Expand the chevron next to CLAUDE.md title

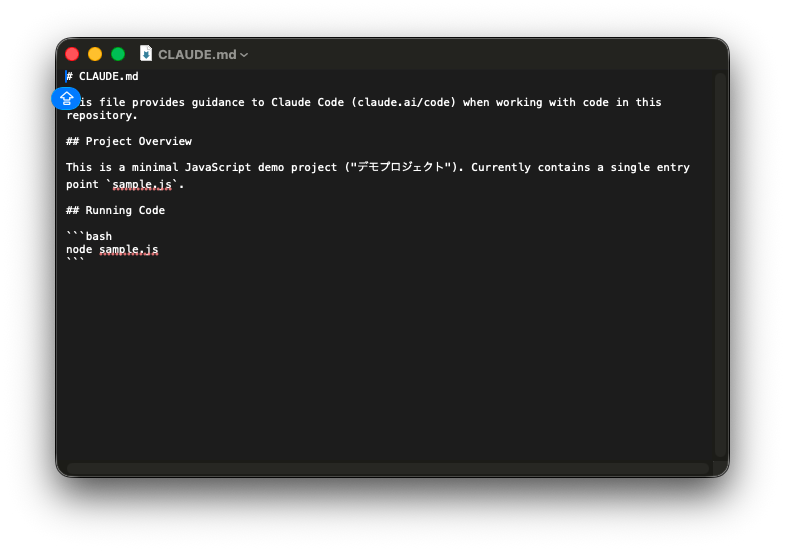(x=244, y=55)
